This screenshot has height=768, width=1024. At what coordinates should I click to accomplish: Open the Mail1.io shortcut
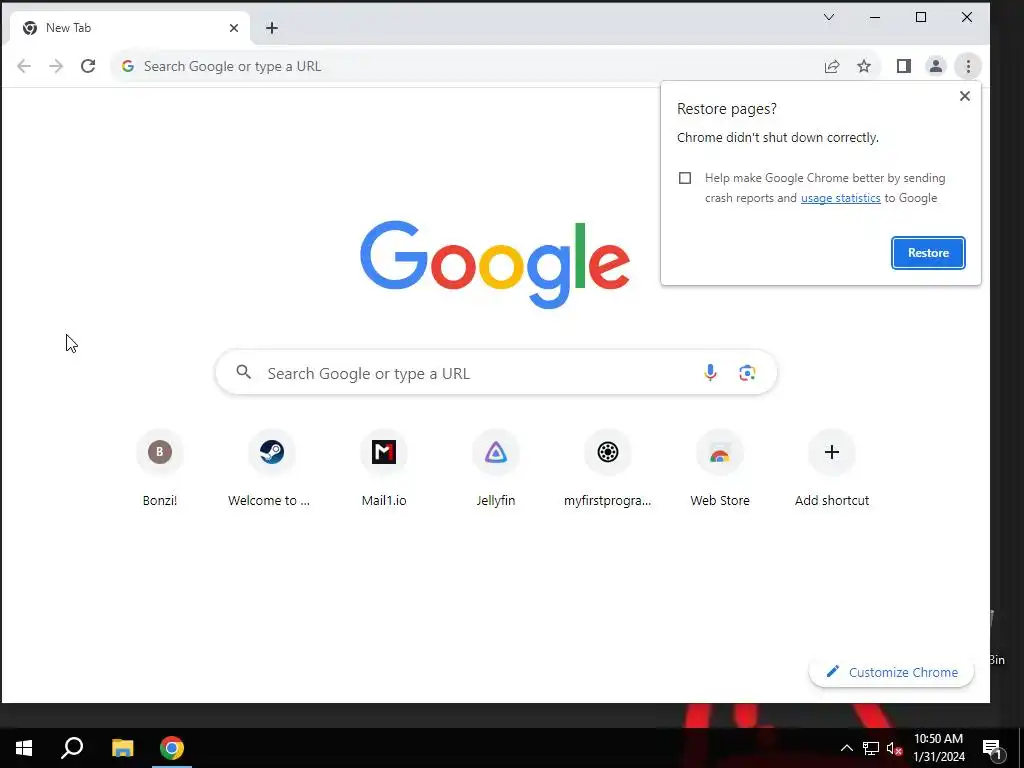point(384,468)
